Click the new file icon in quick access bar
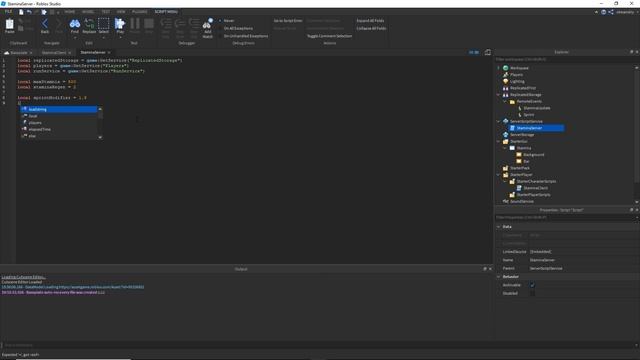Screen dimensions: 640x360 (21, 12)
